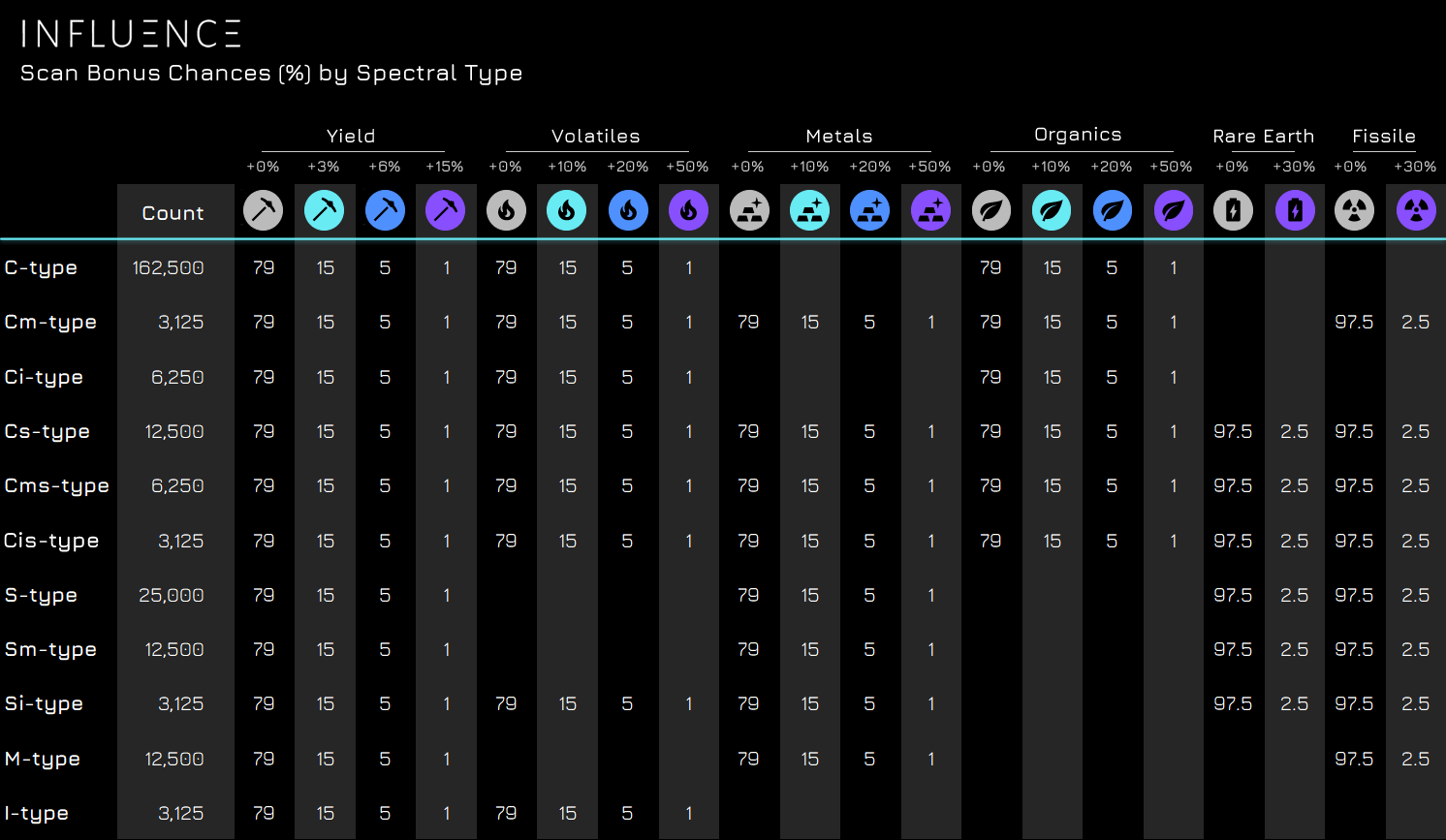Click the Cms-type row label
The image size is (1446, 840).
(x=57, y=486)
